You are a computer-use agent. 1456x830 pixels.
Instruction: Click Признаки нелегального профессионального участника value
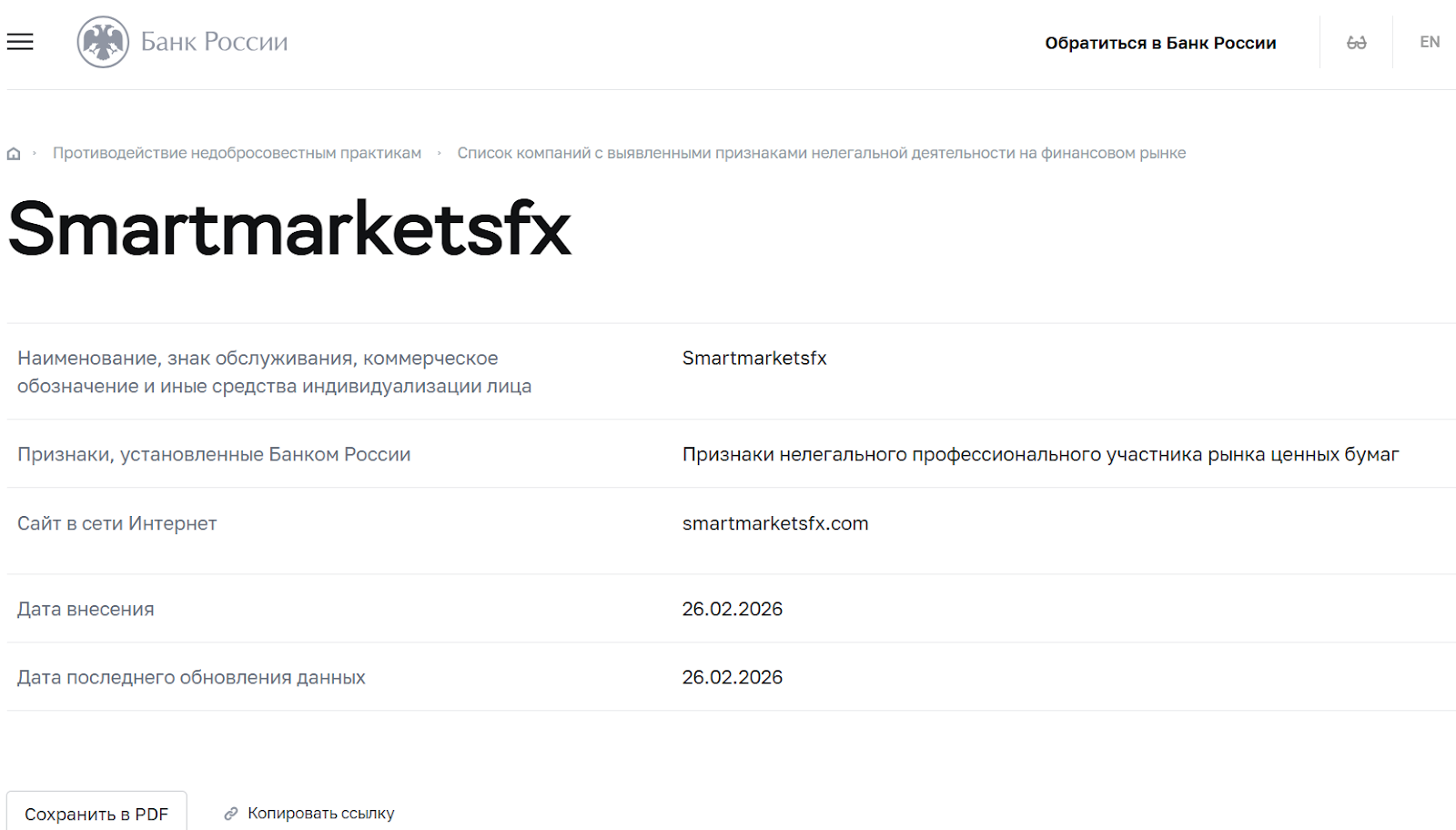point(1040,455)
